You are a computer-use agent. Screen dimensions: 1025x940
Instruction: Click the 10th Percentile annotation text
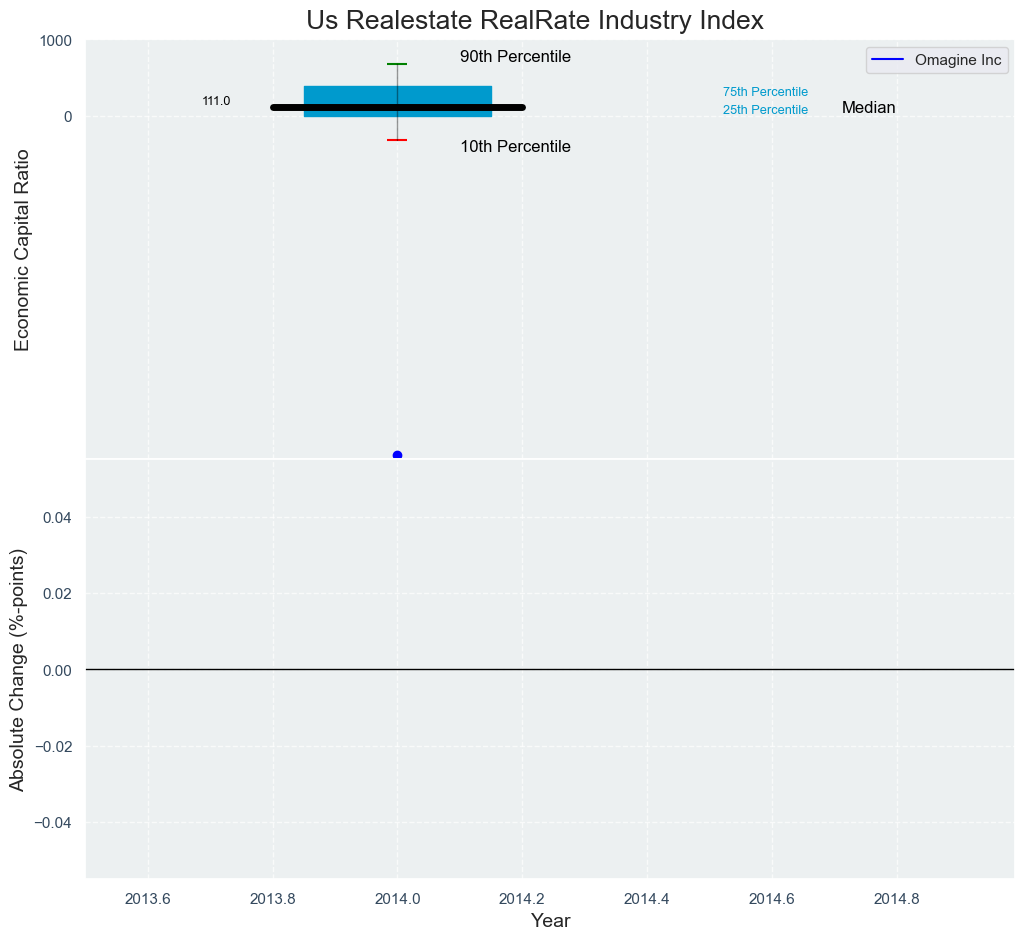(515, 147)
